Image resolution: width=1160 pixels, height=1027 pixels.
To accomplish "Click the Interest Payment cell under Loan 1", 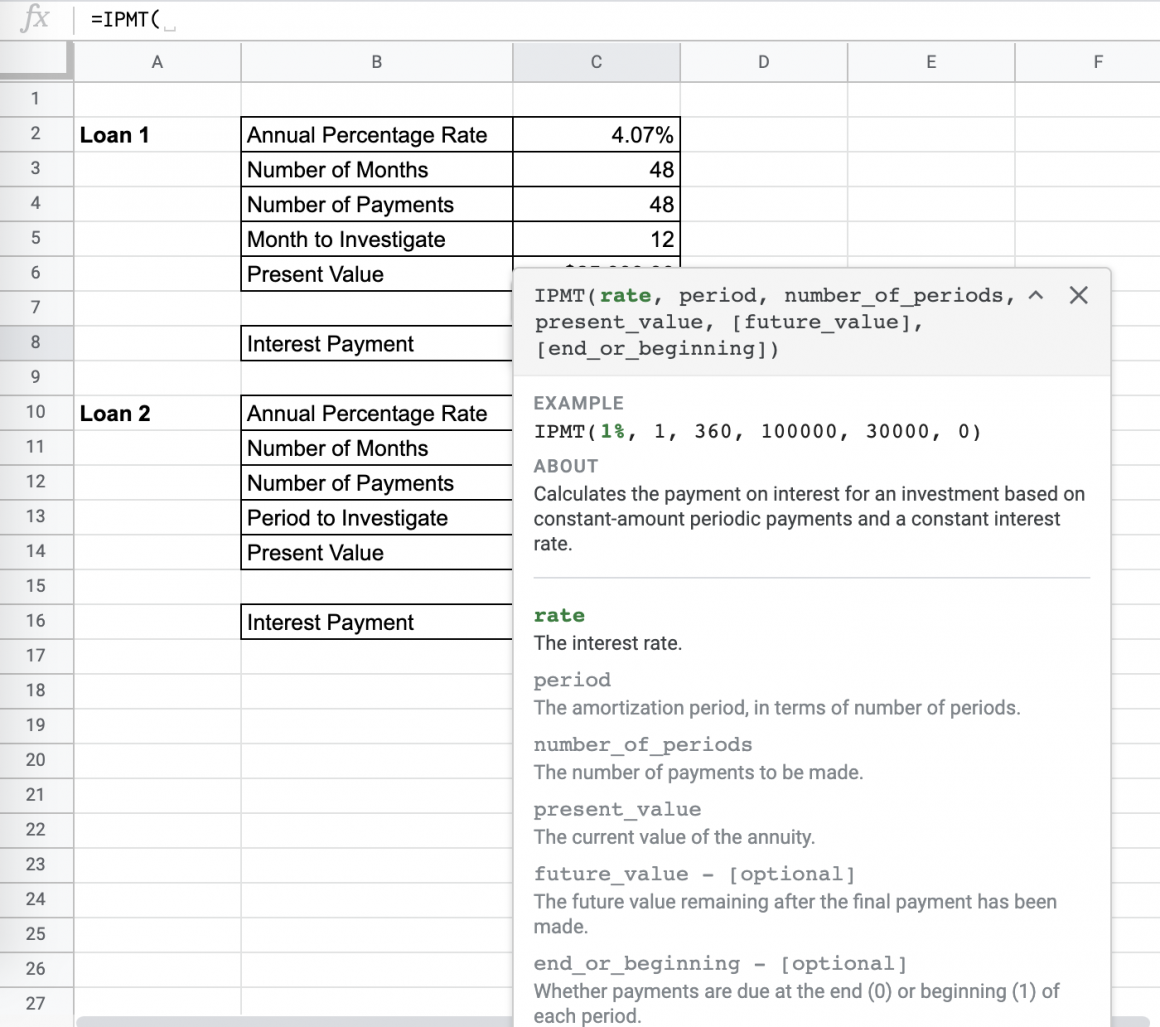I will (x=376, y=343).
